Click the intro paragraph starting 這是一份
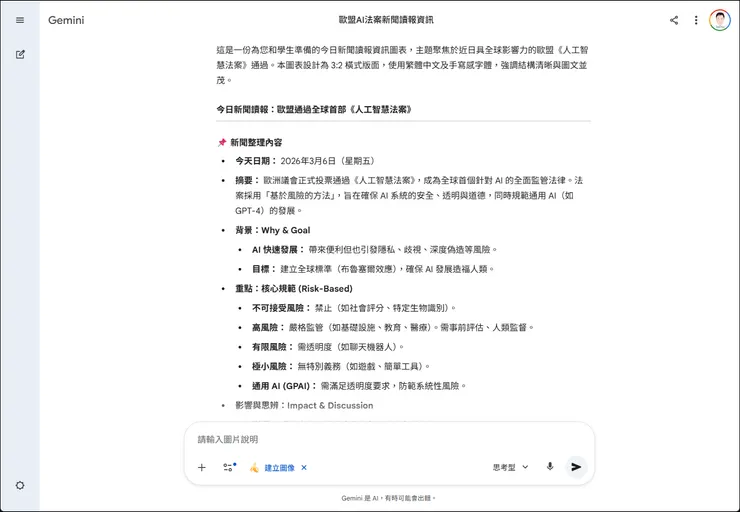 (403, 65)
